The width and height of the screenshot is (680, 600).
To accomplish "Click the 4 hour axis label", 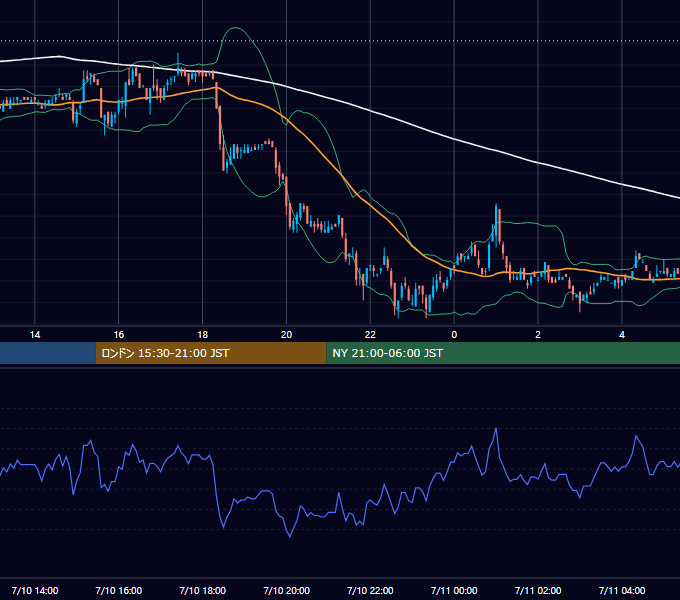I will (x=622, y=335).
